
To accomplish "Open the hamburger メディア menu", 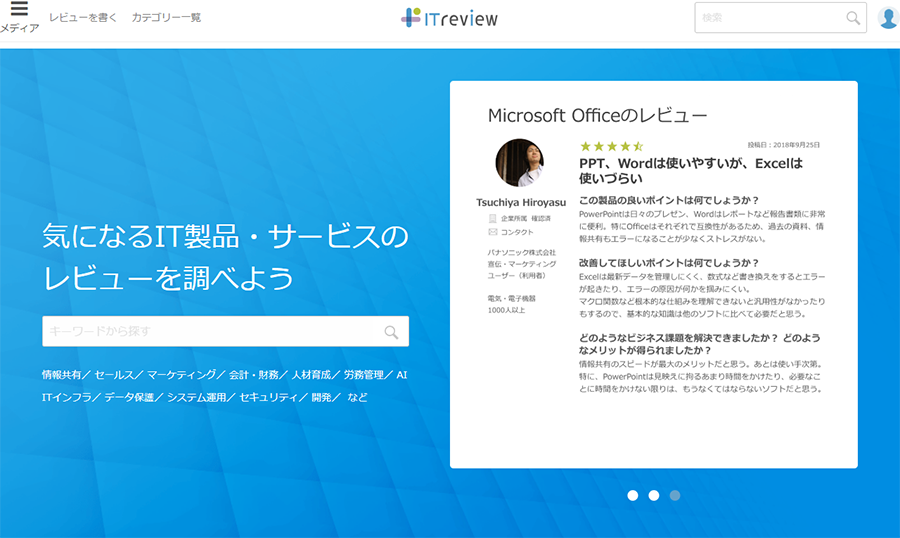I will 19,17.
